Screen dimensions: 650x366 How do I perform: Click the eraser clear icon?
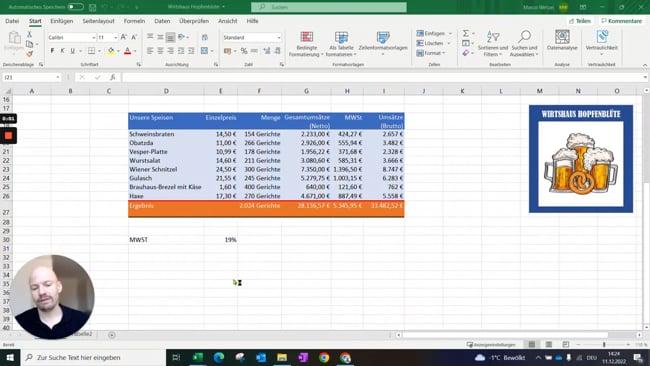point(466,53)
